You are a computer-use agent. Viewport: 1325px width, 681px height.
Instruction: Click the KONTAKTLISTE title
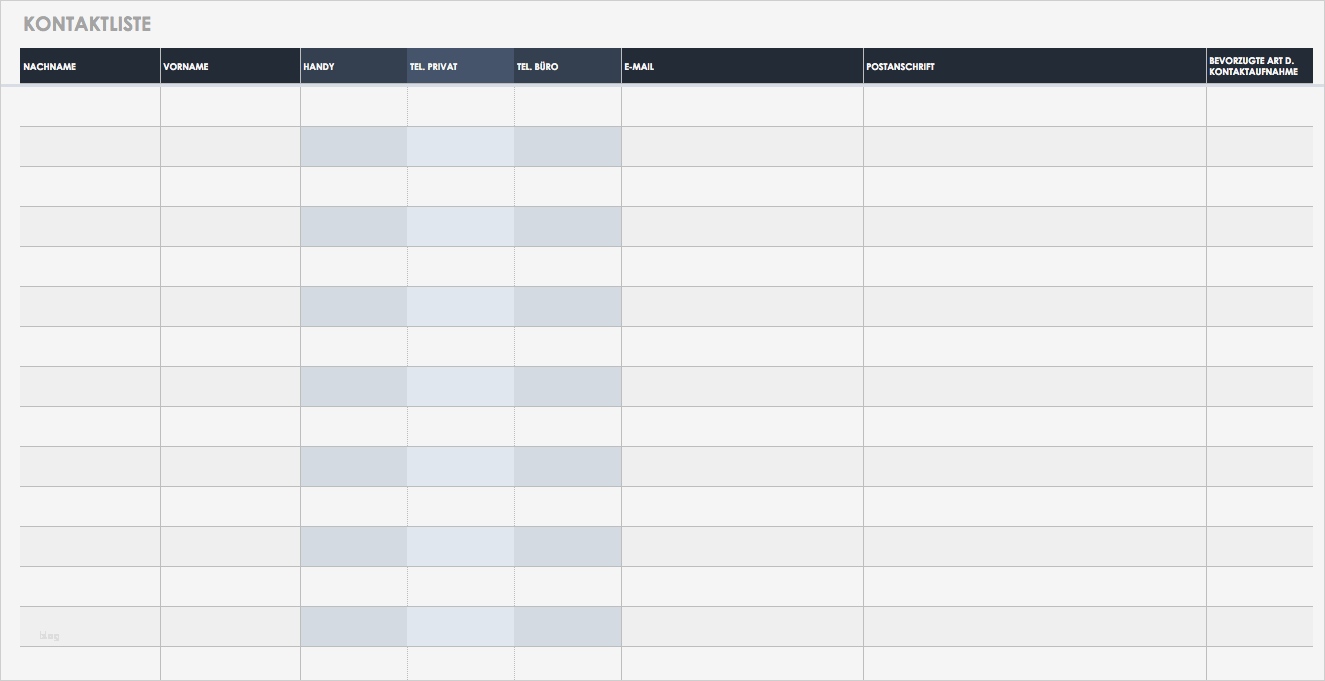click(x=87, y=24)
